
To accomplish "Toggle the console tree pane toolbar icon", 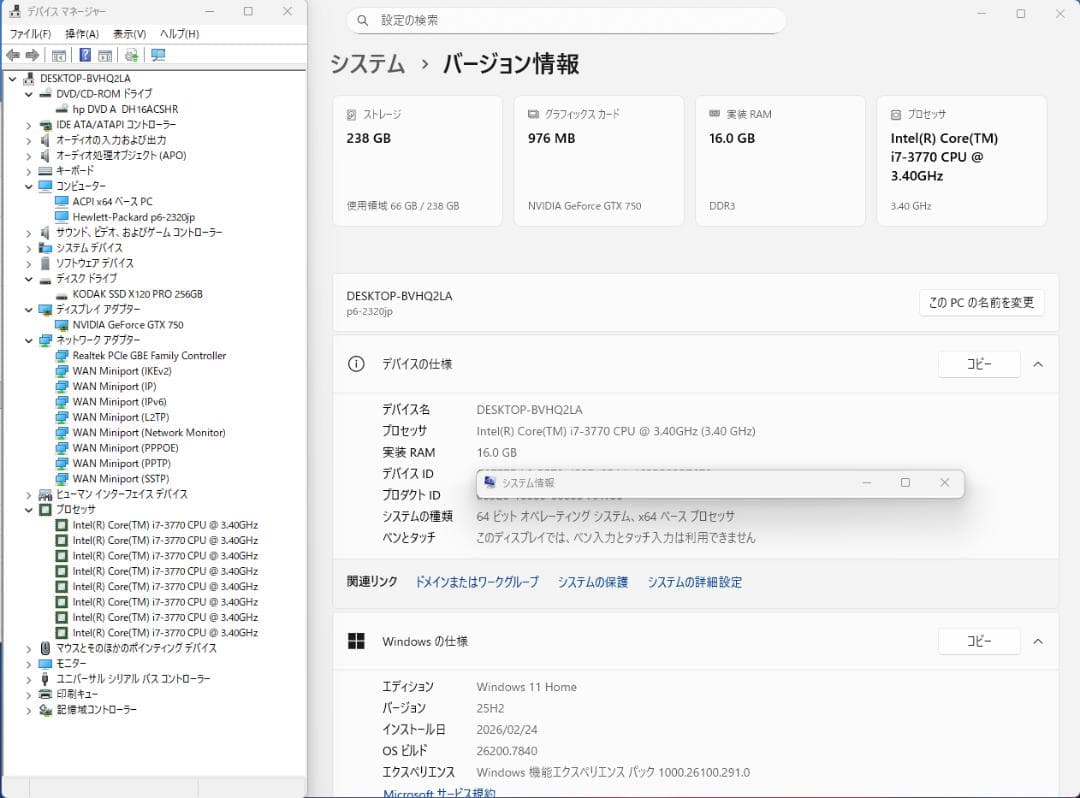I will tap(59, 55).
